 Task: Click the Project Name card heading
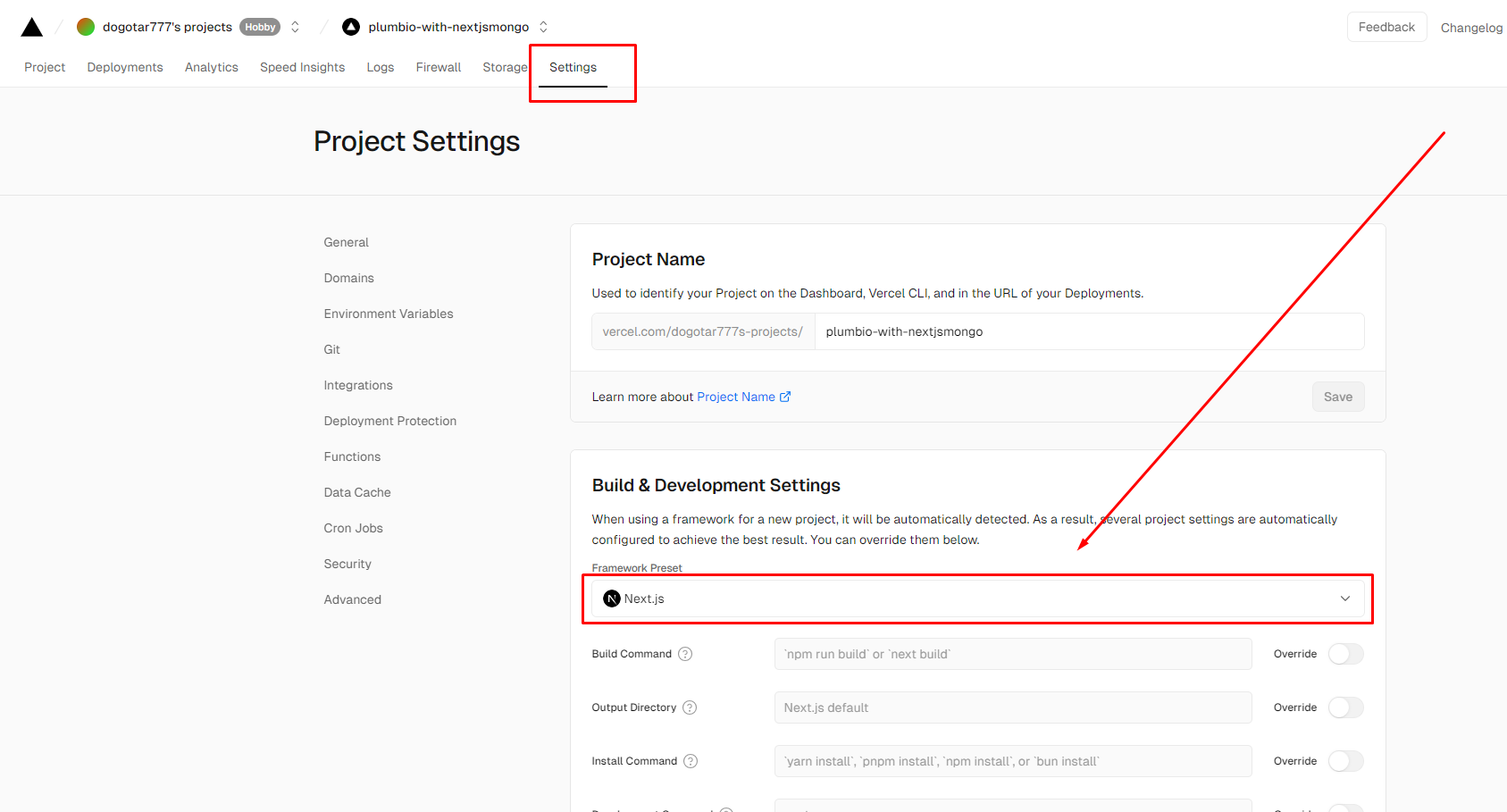tap(649, 259)
